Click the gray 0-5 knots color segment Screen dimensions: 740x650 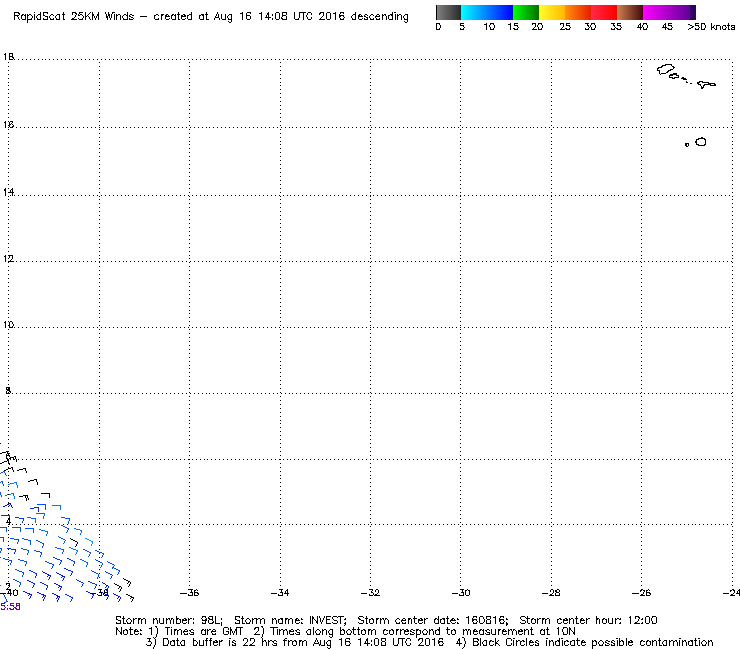448,12
